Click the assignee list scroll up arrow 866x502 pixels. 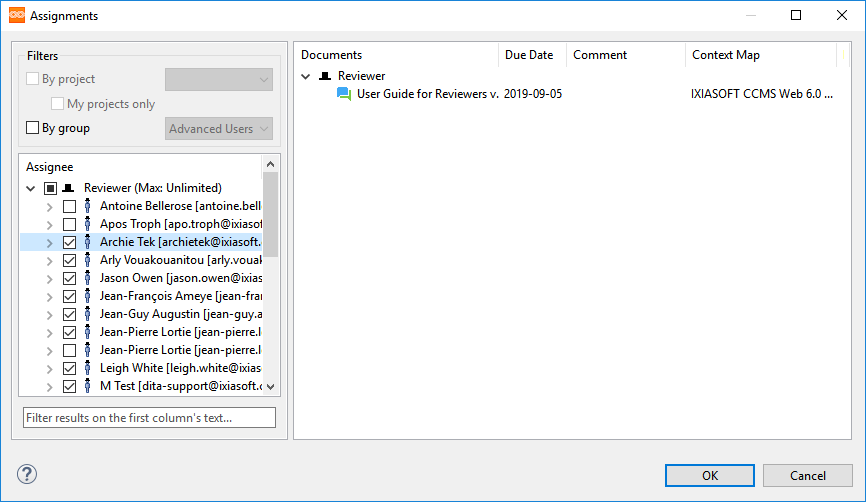point(270,164)
